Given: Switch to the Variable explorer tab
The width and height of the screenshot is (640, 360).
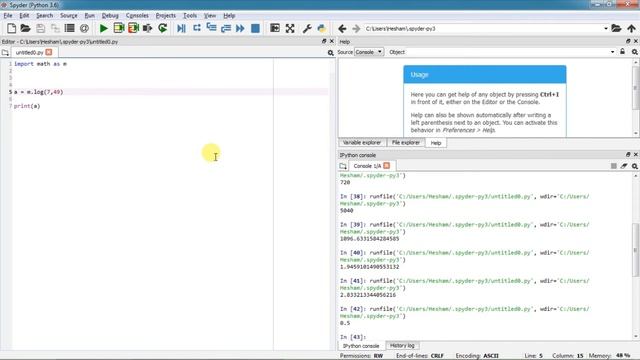Looking at the screenshot, I should (x=362, y=142).
